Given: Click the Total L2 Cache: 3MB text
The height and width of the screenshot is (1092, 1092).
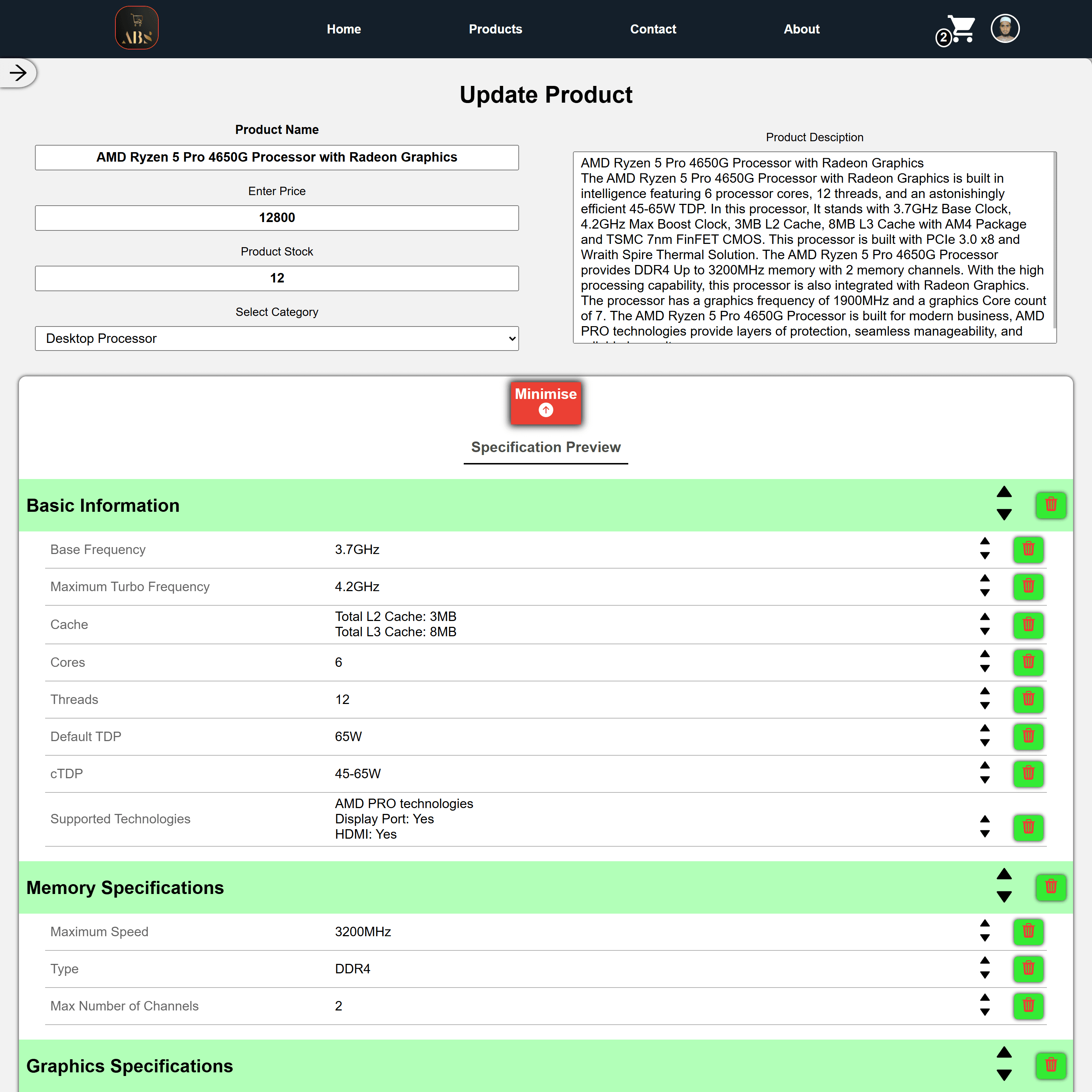Looking at the screenshot, I should [x=396, y=617].
